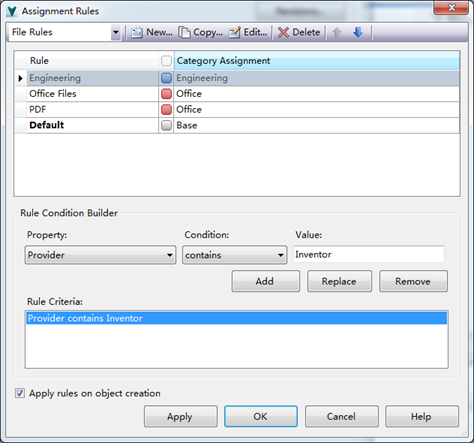Click the Add button

(266, 281)
